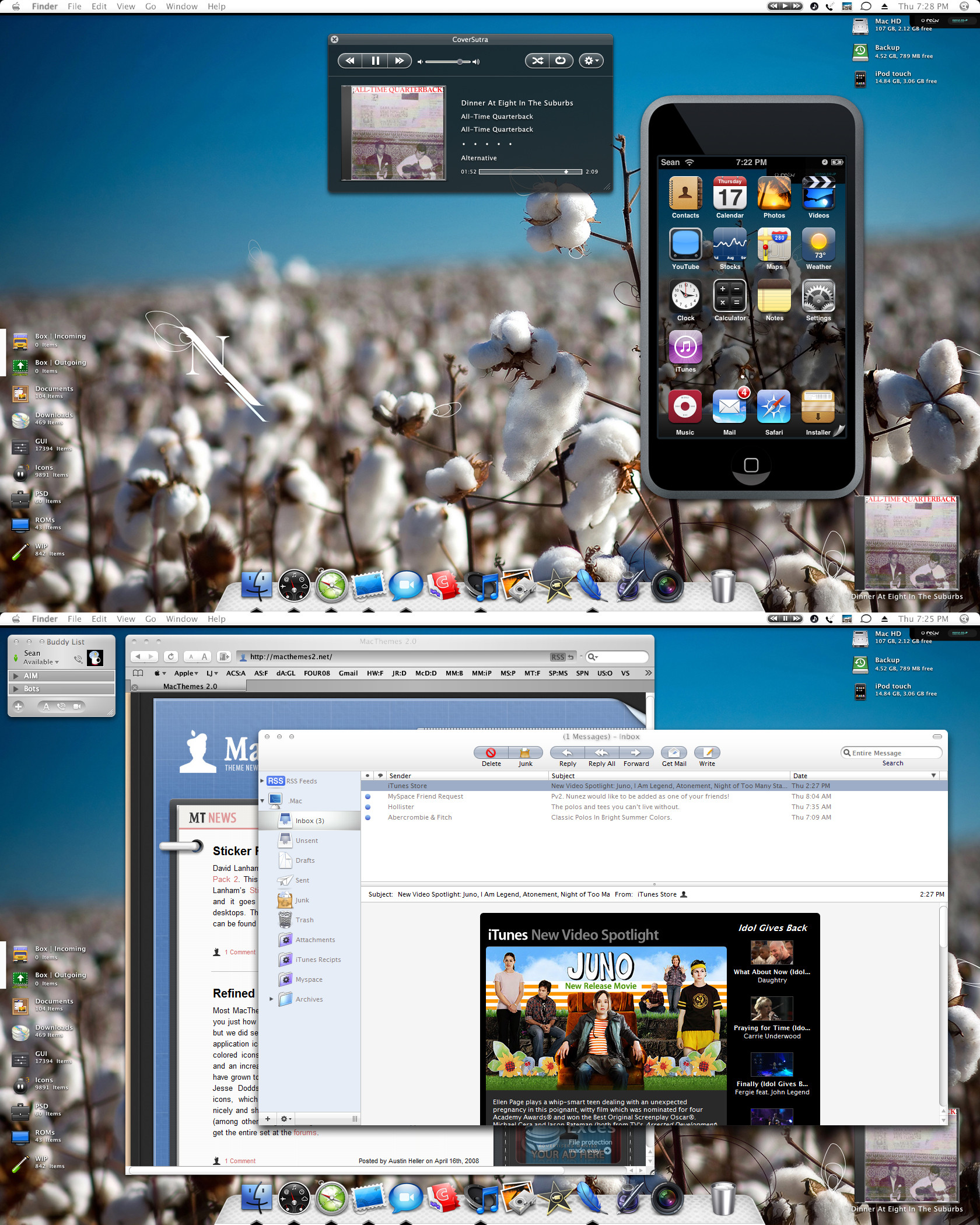Click the Write icon to compose mail

pyautogui.click(x=707, y=752)
